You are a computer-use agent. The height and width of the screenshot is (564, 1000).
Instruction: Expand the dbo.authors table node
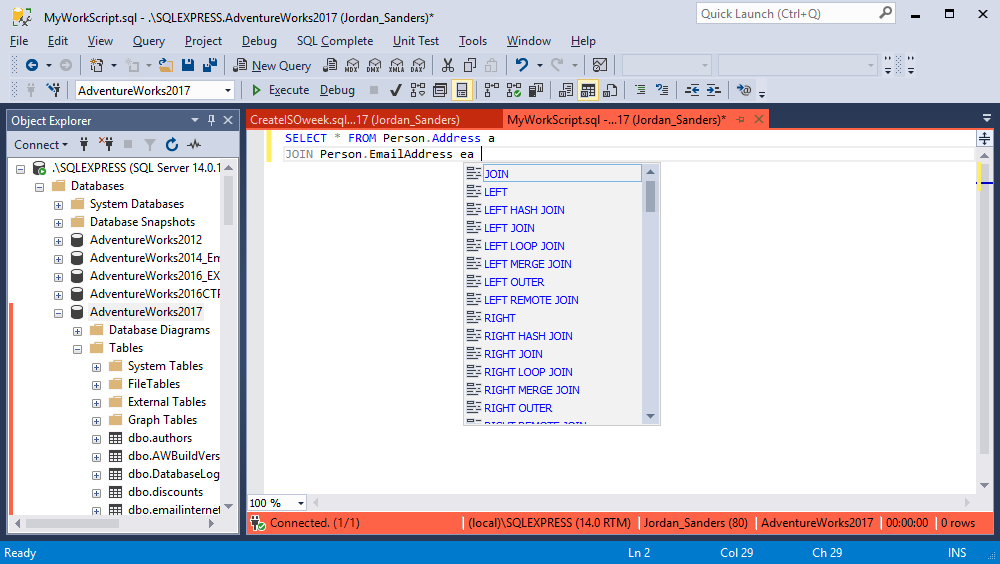tap(96, 439)
